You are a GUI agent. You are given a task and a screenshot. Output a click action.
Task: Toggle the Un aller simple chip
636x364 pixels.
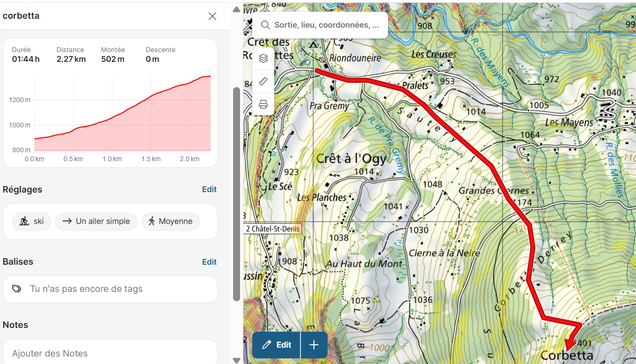coord(96,221)
